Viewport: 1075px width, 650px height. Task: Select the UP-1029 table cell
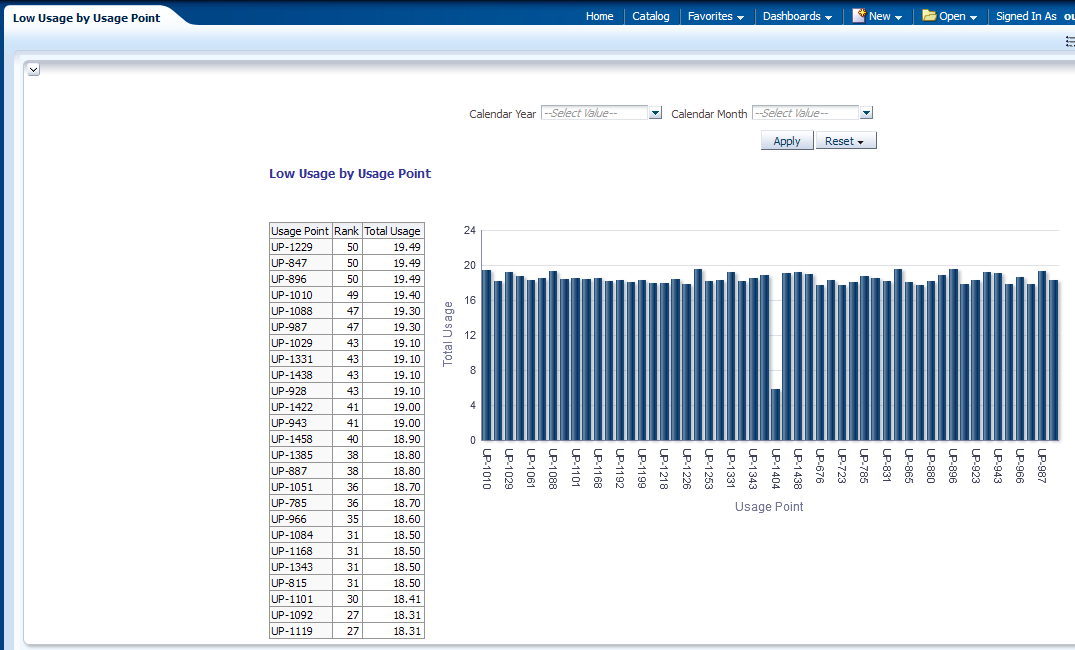pyautogui.click(x=300, y=343)
